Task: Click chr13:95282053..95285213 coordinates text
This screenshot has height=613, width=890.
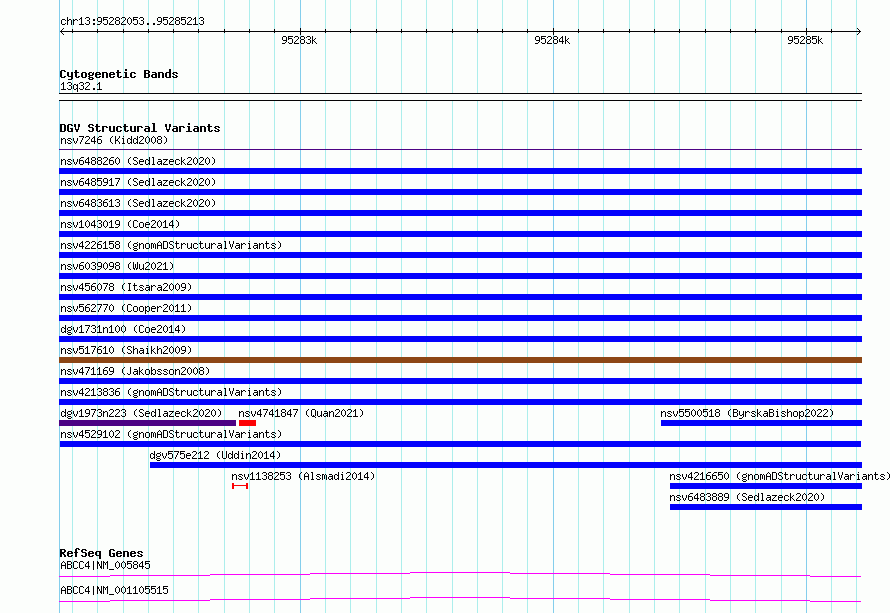Action: (132, 21)
